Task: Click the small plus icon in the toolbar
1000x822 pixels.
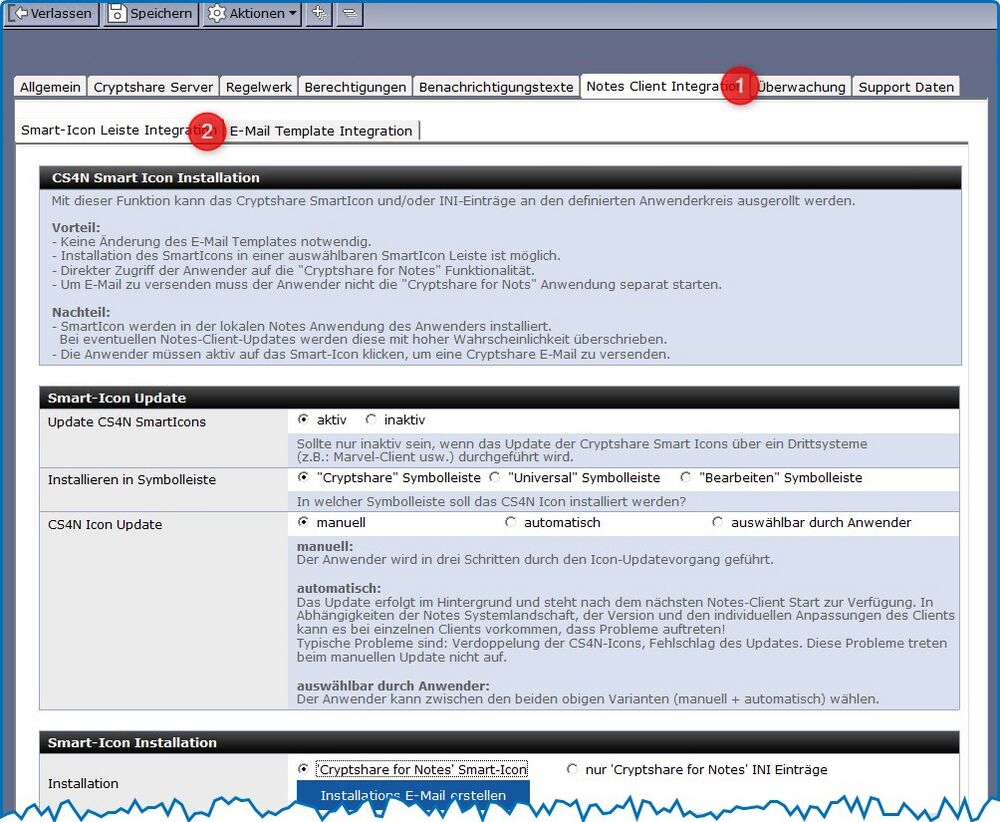Action: [x=317, y=13]
